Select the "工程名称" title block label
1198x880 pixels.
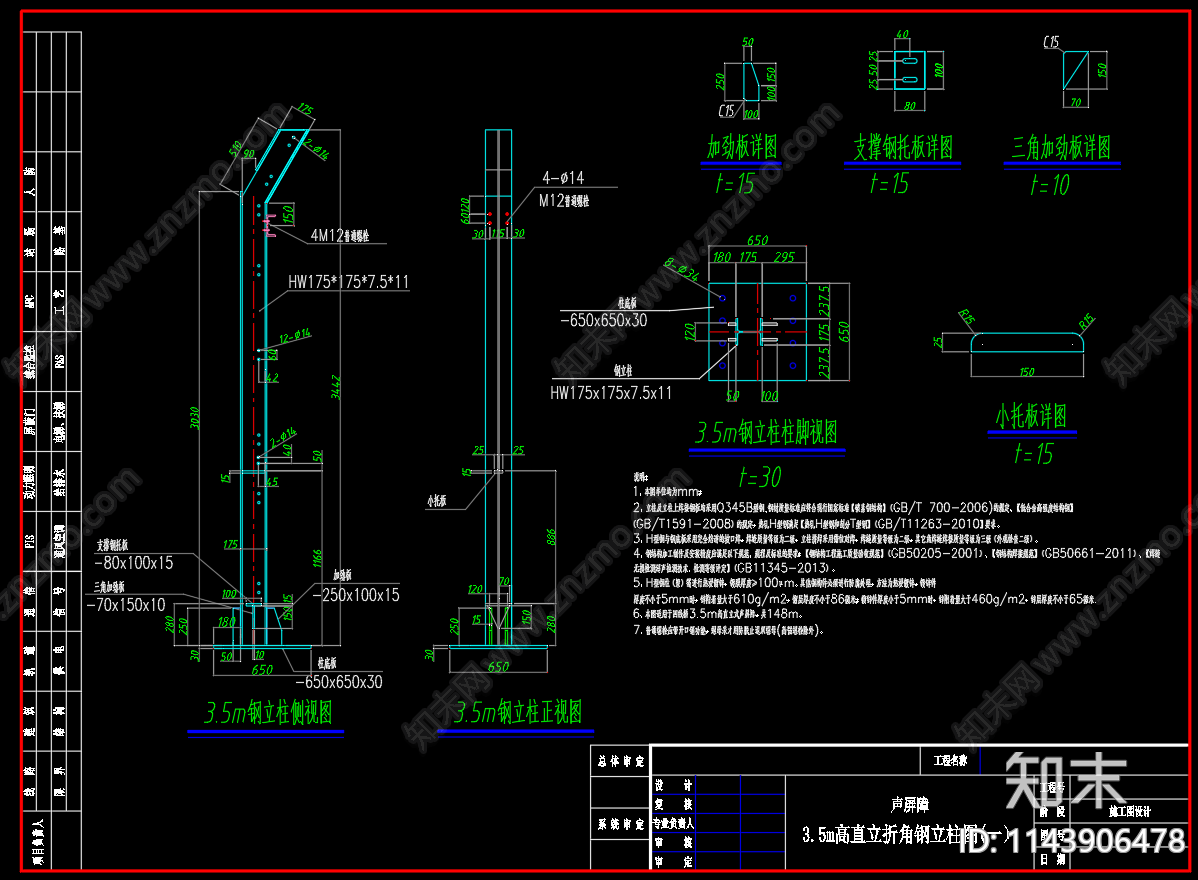pyautogui.click(x=950, y=761)
